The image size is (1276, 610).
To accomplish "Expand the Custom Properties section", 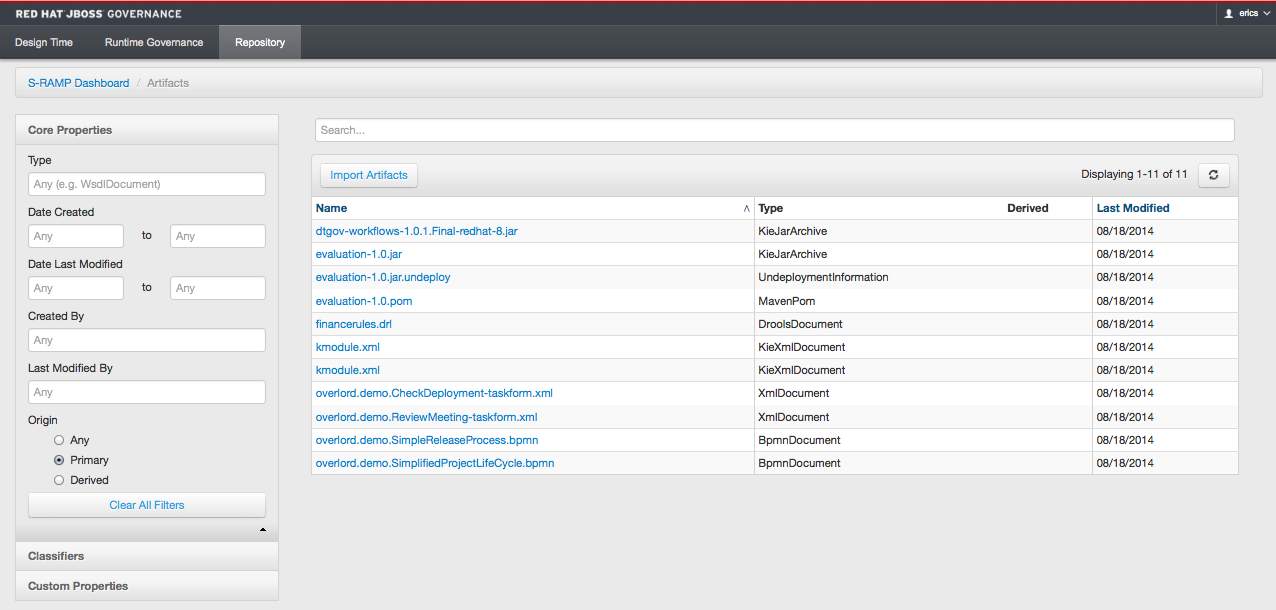I will coord(147,586).
